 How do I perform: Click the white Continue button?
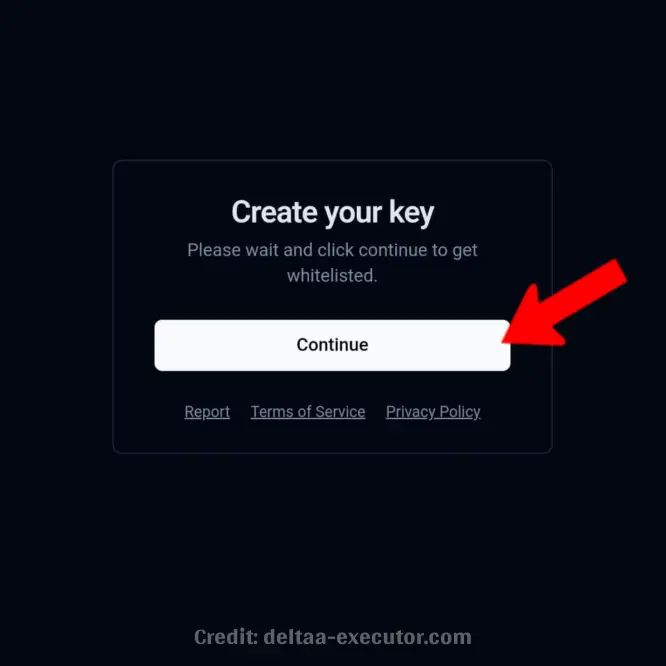pos(332,345)
